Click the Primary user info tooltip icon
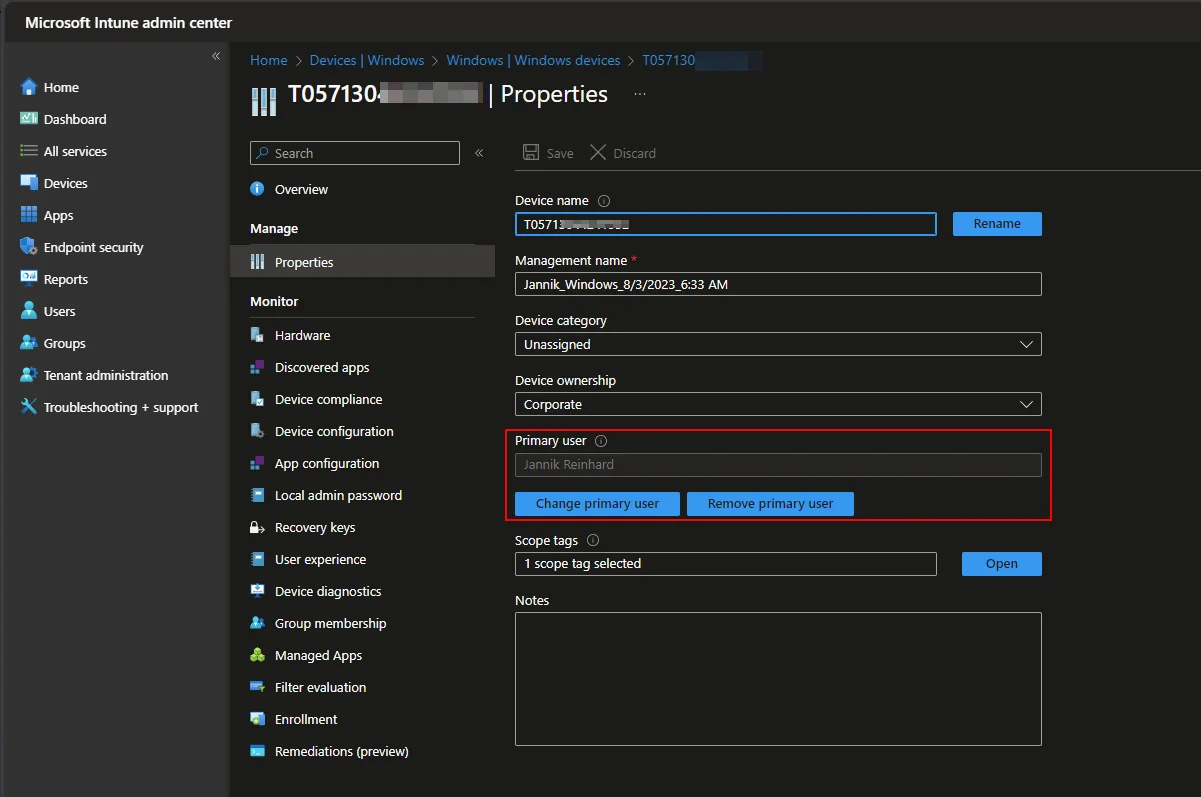This screenshot has width=1201, height=797. (601, 441)
